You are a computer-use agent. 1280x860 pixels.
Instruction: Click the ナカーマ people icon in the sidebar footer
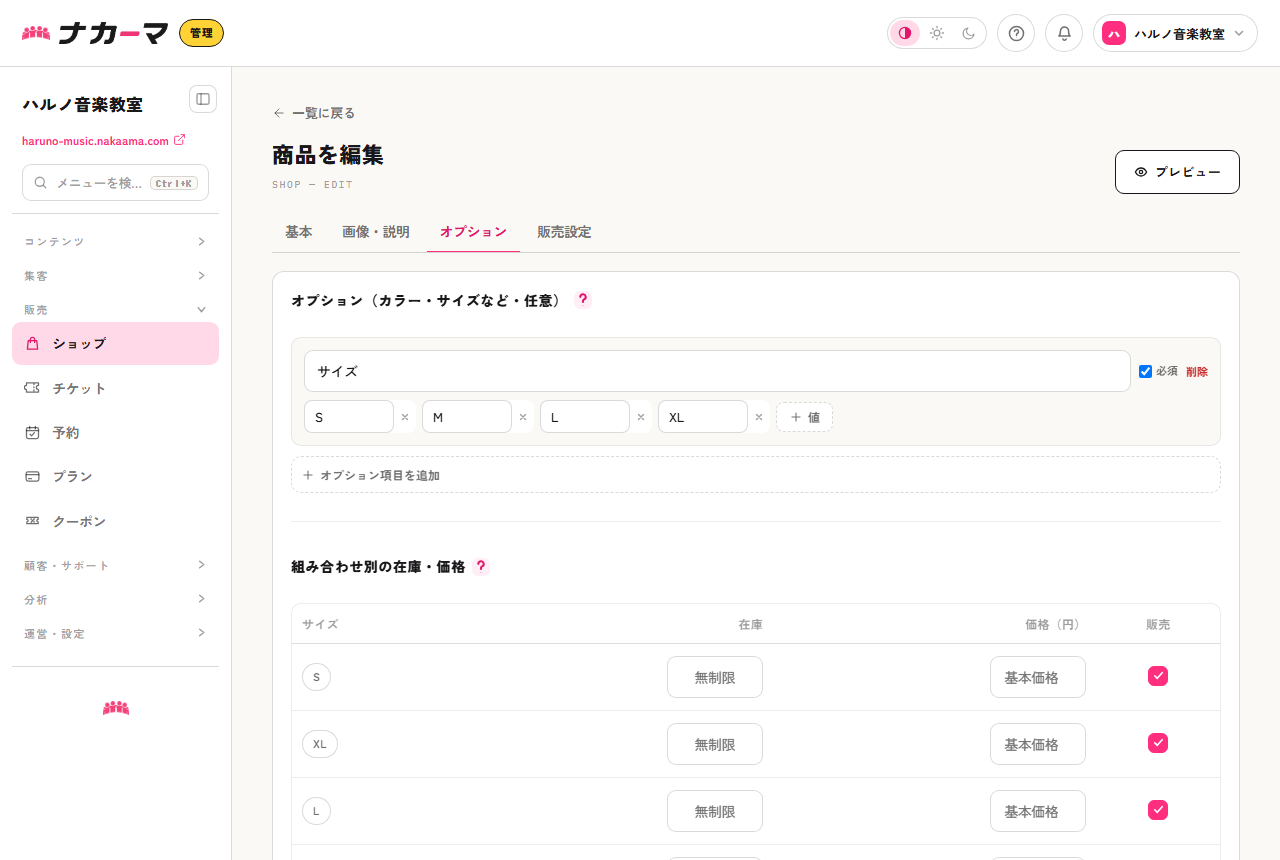point(116,708)
